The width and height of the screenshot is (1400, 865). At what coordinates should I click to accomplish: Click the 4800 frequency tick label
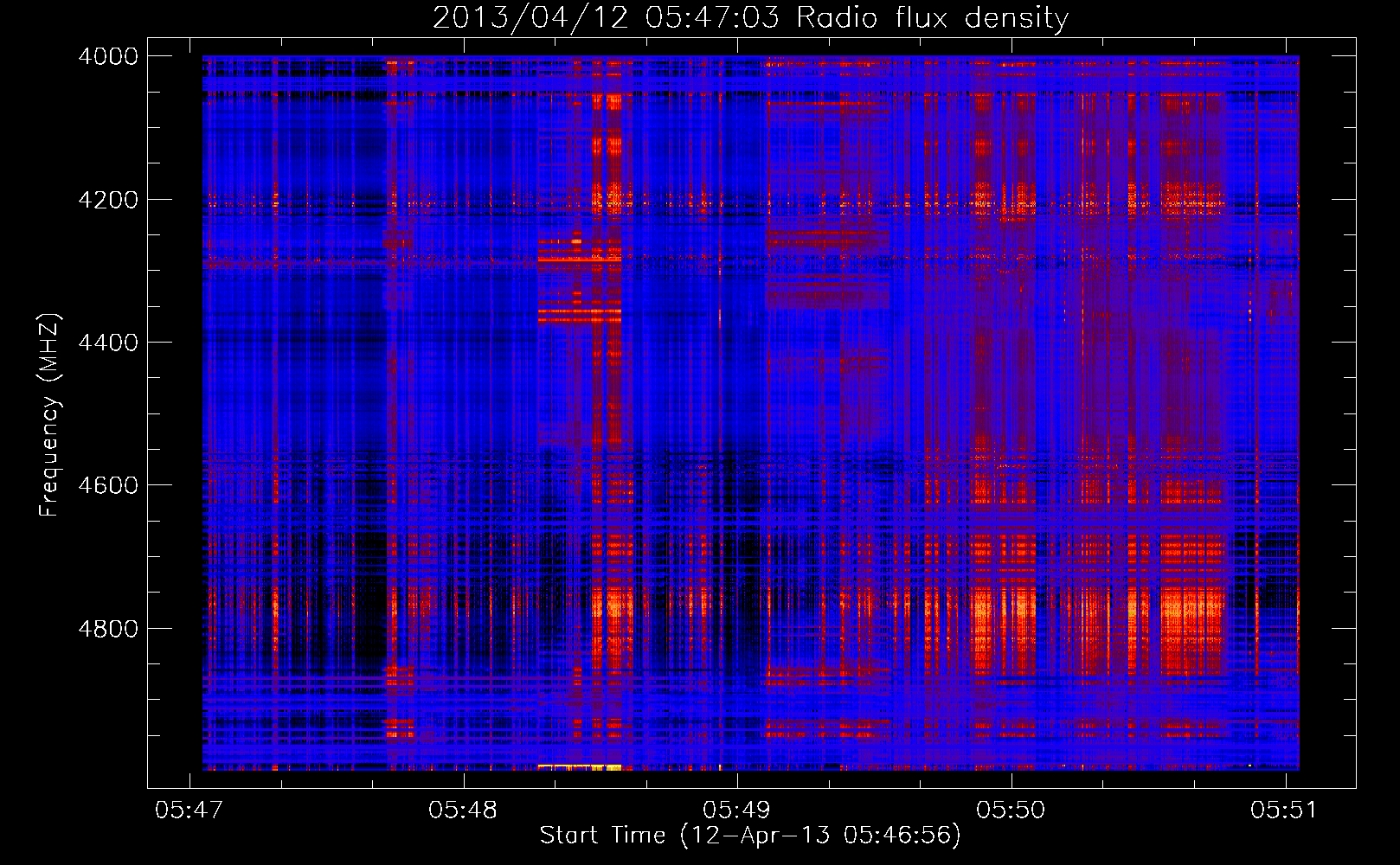(x=108, y=629)
